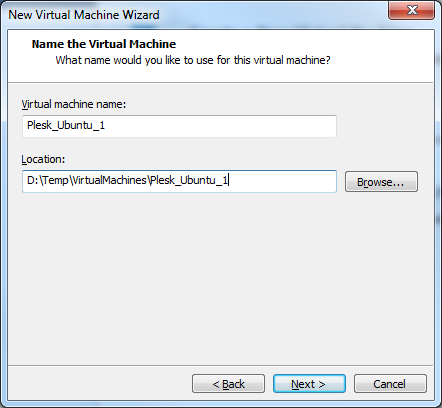Screen dimensions: 442x408
Task: Click the "Virtual machine name:" label
Action: pos(74,104)
